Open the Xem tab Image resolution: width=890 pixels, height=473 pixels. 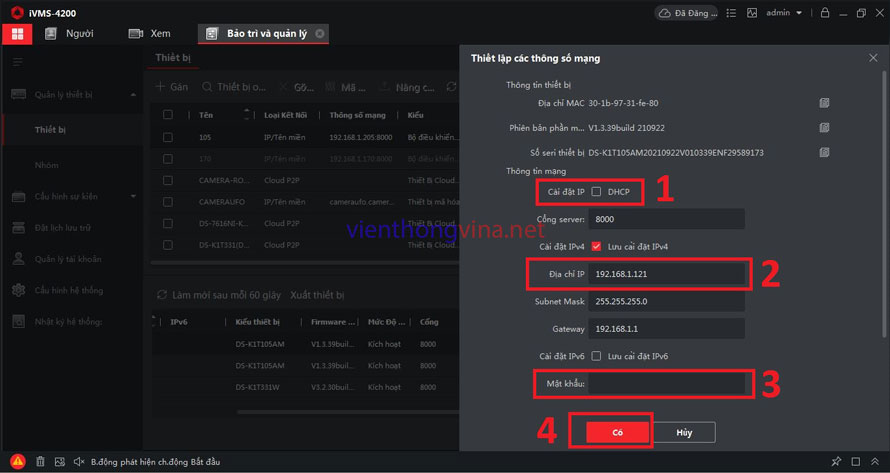point(150,33)
